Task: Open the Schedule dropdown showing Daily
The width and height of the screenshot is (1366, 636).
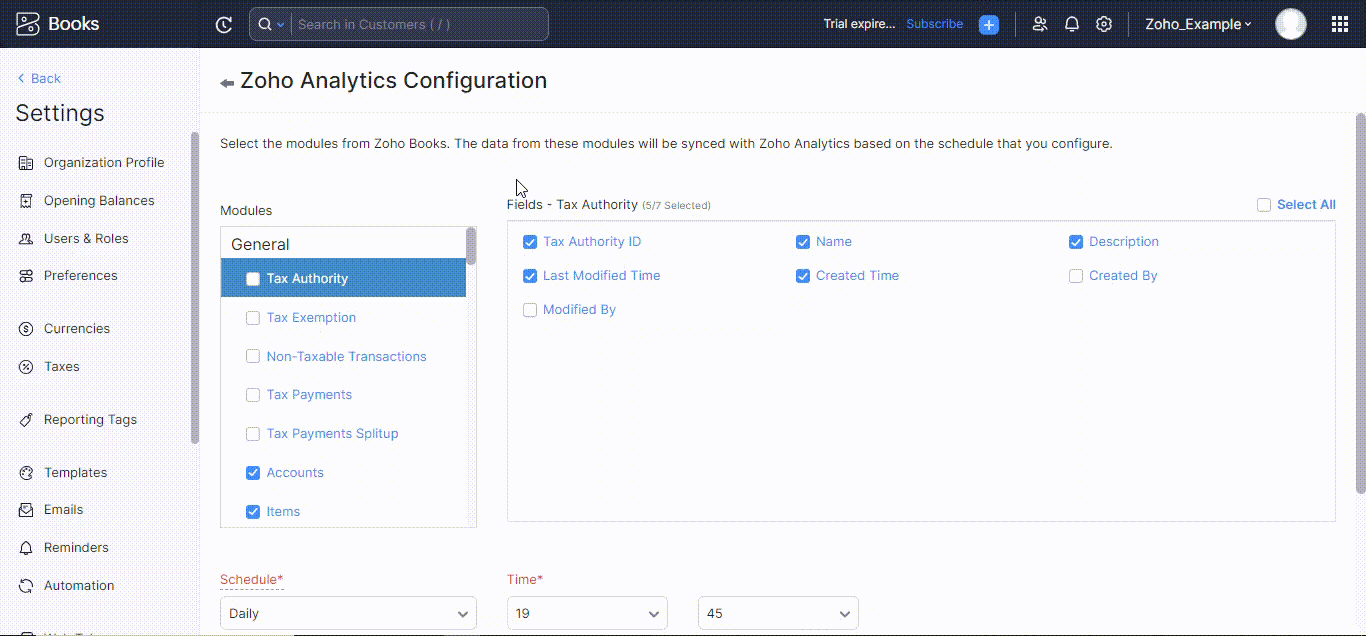Action: 348,613
